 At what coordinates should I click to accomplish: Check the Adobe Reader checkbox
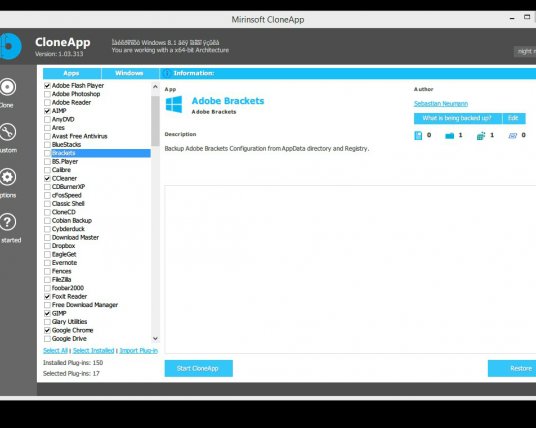point(48,103)
